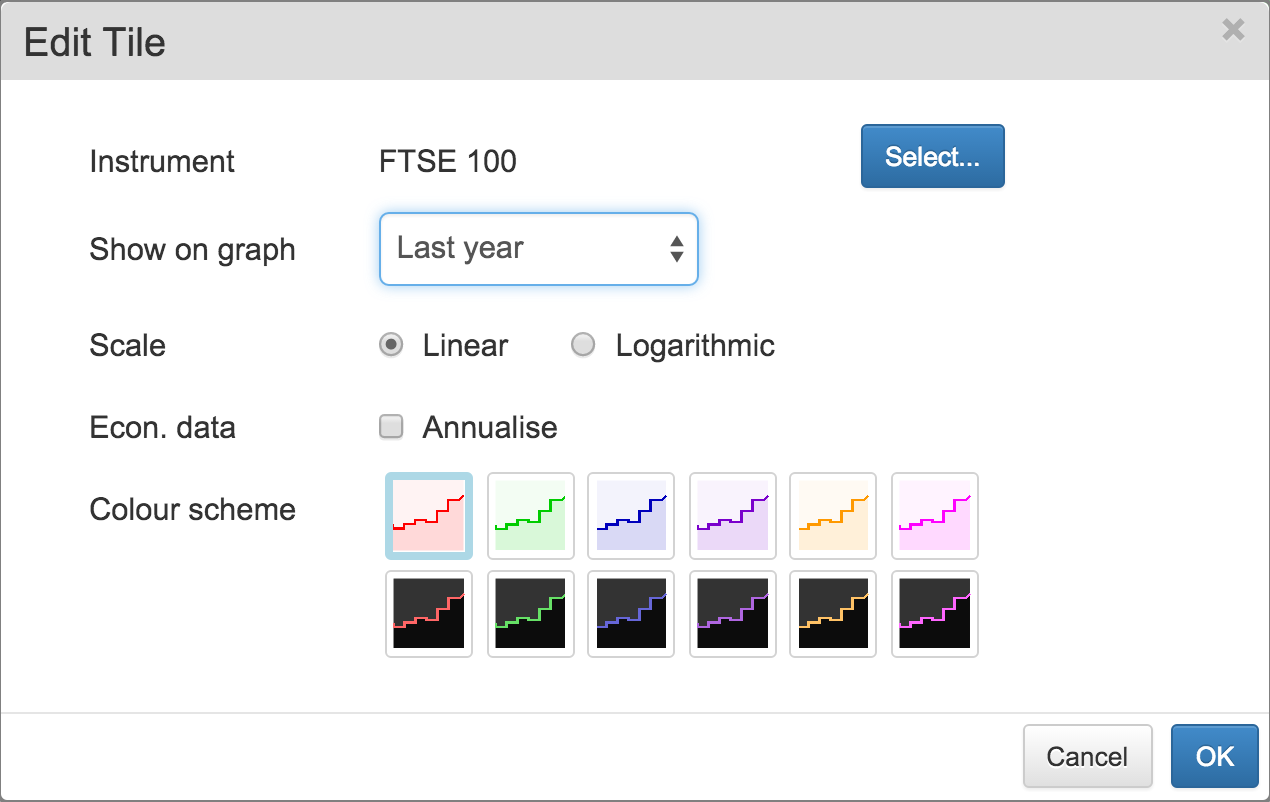Open the Show on graph dropdown
The height and width of the screenshot is (802, 1270).
click(538, 249)
